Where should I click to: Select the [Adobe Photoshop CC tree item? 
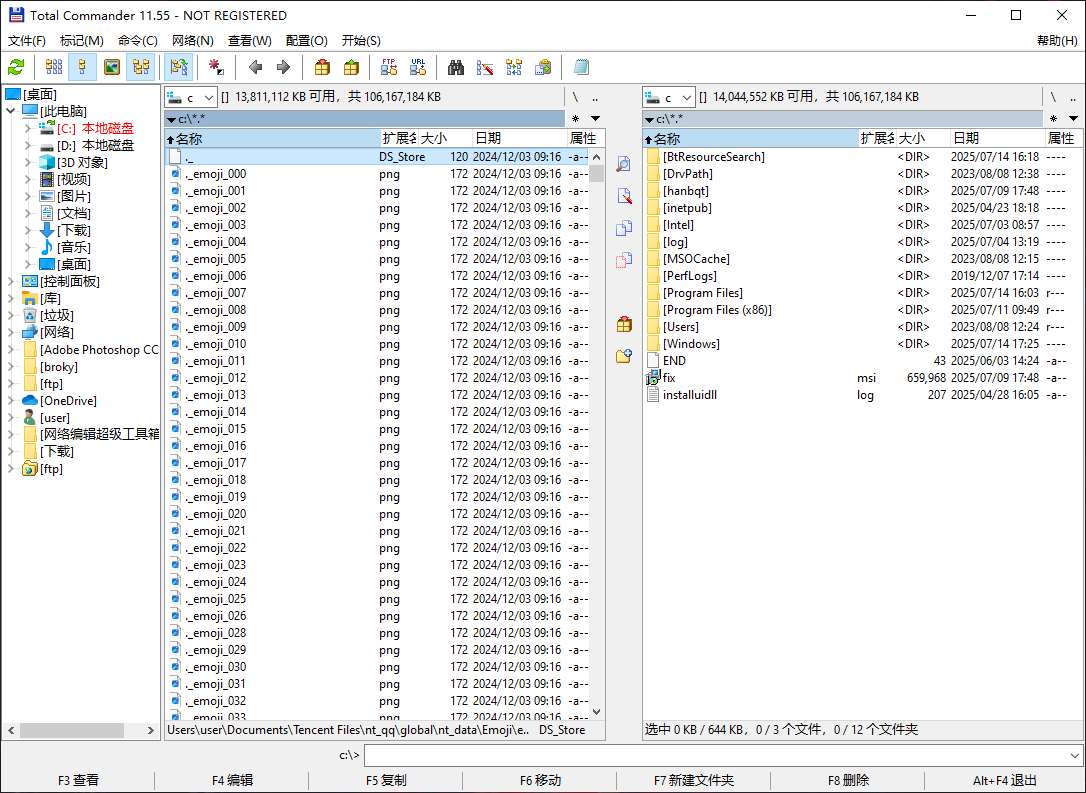click(x=99, y=350)
